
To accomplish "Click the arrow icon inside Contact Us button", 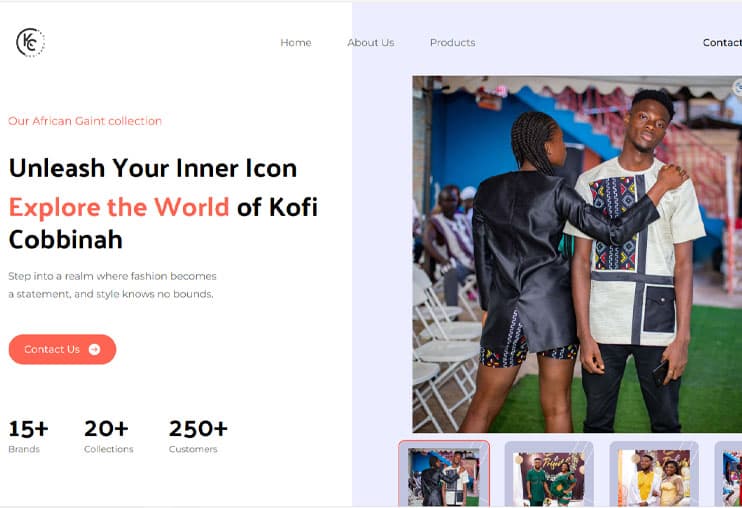I will point(95,349).
